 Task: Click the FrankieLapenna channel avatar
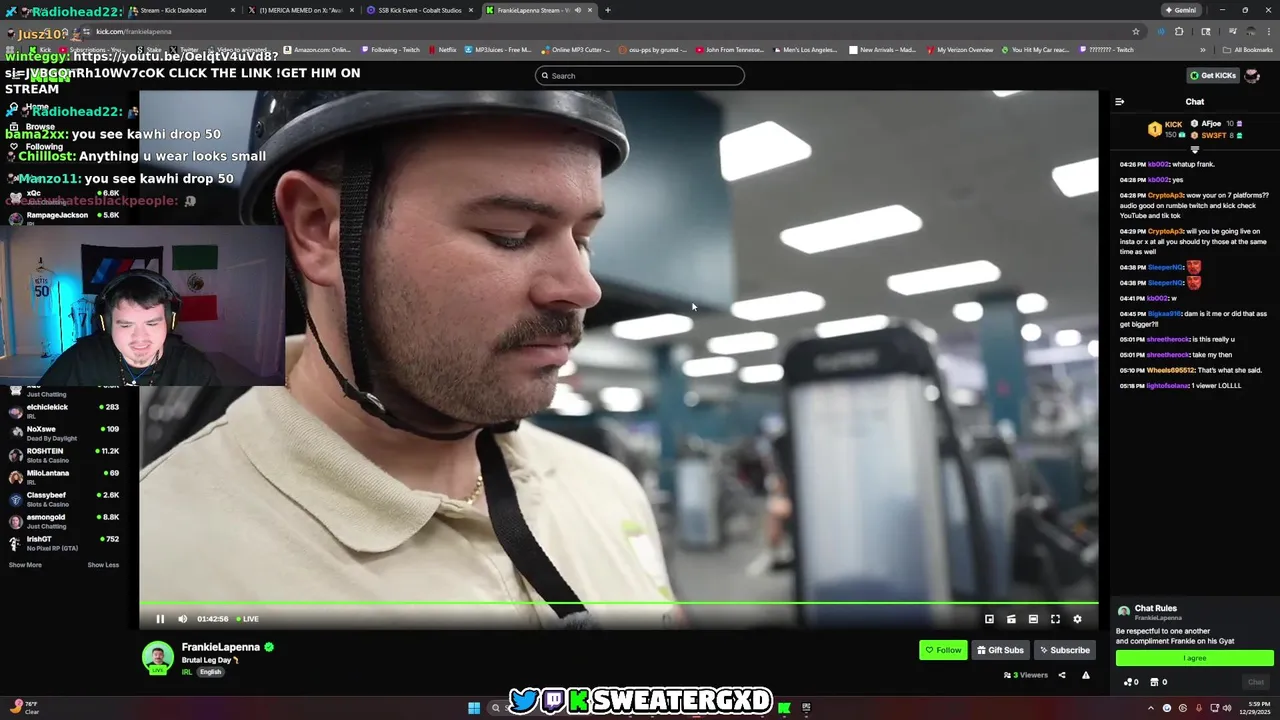(x=157, y=657)
